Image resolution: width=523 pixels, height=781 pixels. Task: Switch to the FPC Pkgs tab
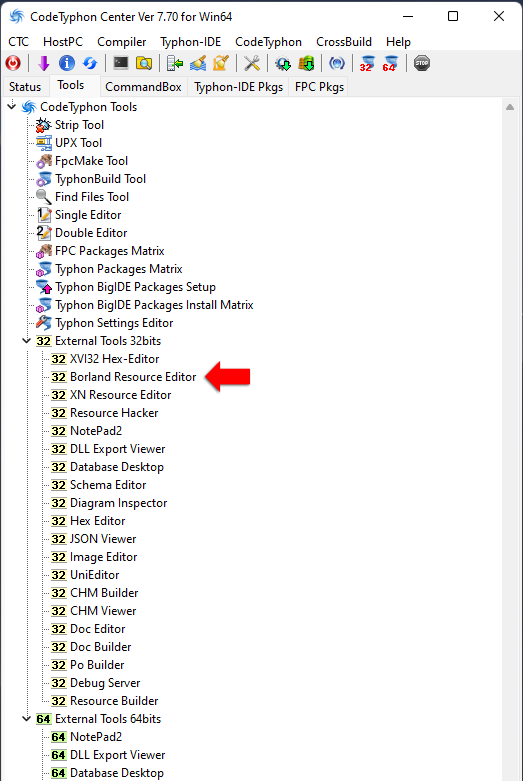coord(319,87)
